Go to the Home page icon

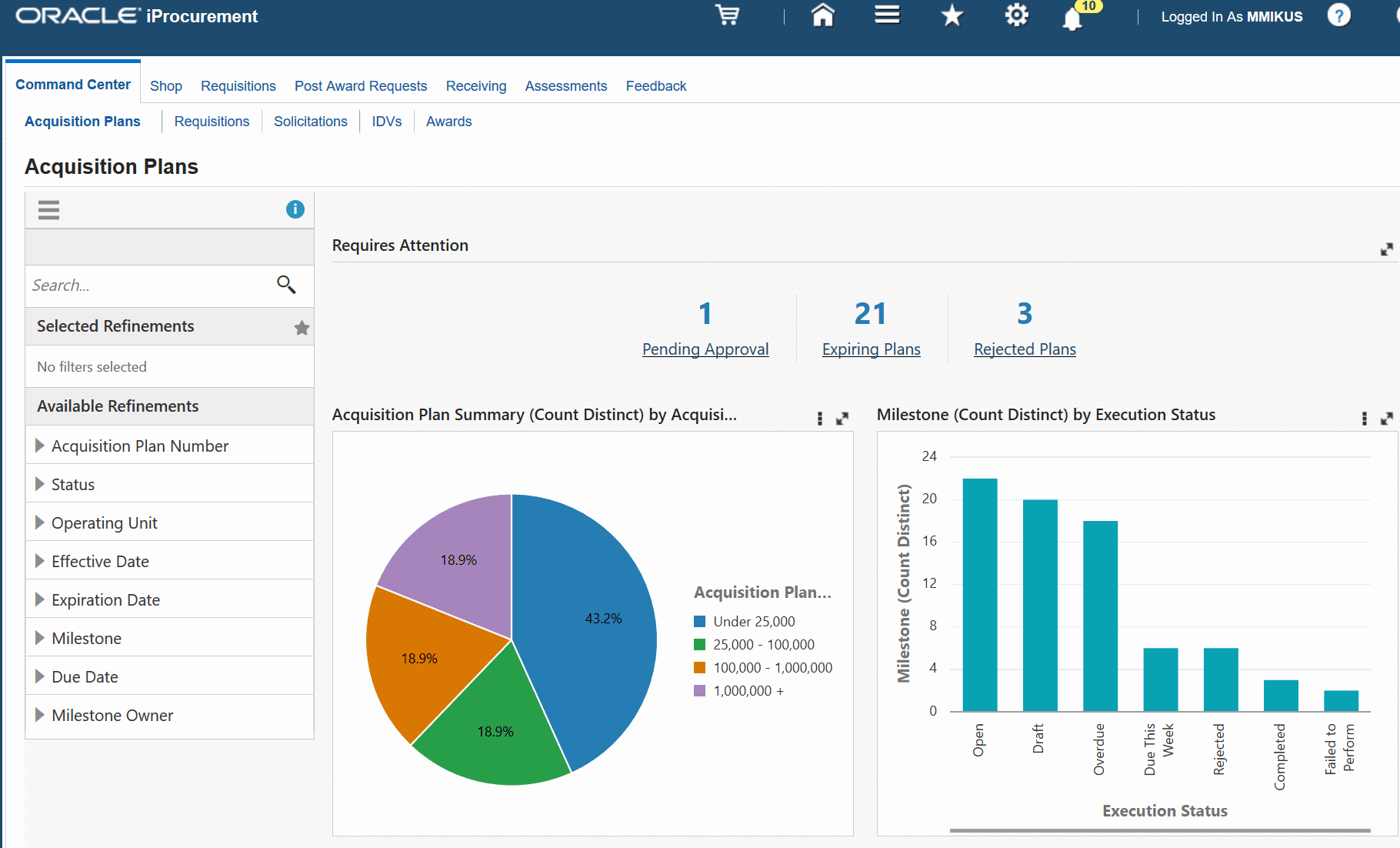point(822,15)
